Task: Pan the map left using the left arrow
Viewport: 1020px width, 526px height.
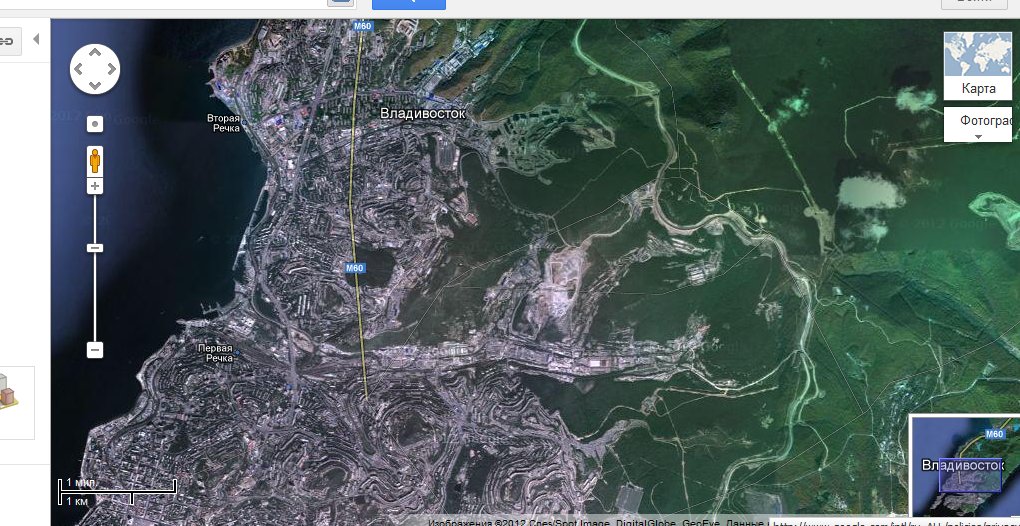Action: [79, 70]
